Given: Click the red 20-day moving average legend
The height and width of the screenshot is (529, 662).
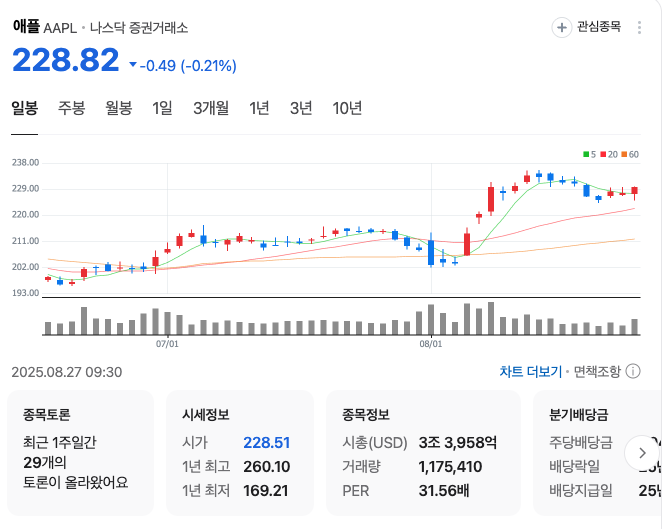Looking at the screenshot, I should (x=609, y=155).
